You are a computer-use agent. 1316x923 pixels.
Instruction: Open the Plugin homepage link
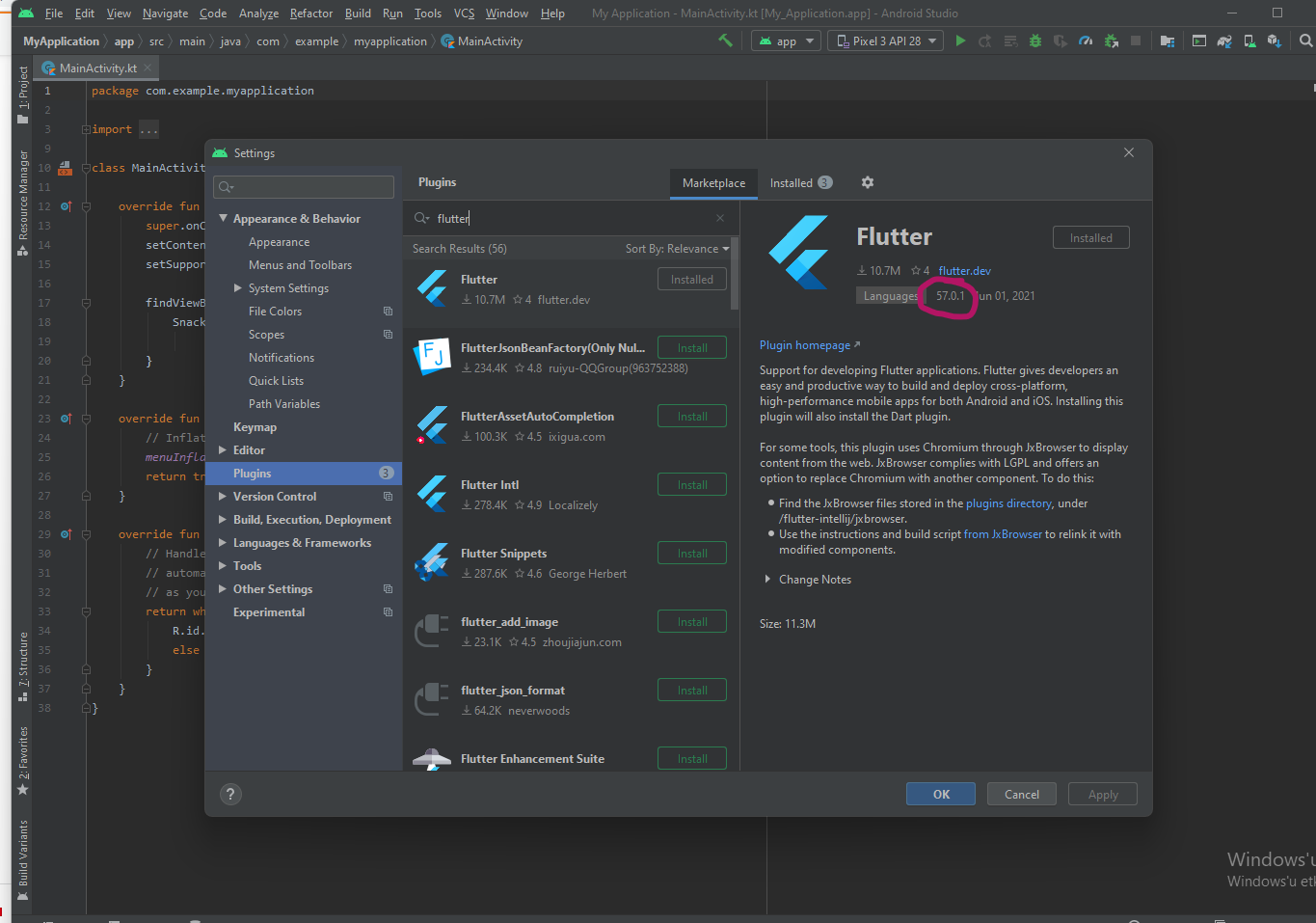809,345
